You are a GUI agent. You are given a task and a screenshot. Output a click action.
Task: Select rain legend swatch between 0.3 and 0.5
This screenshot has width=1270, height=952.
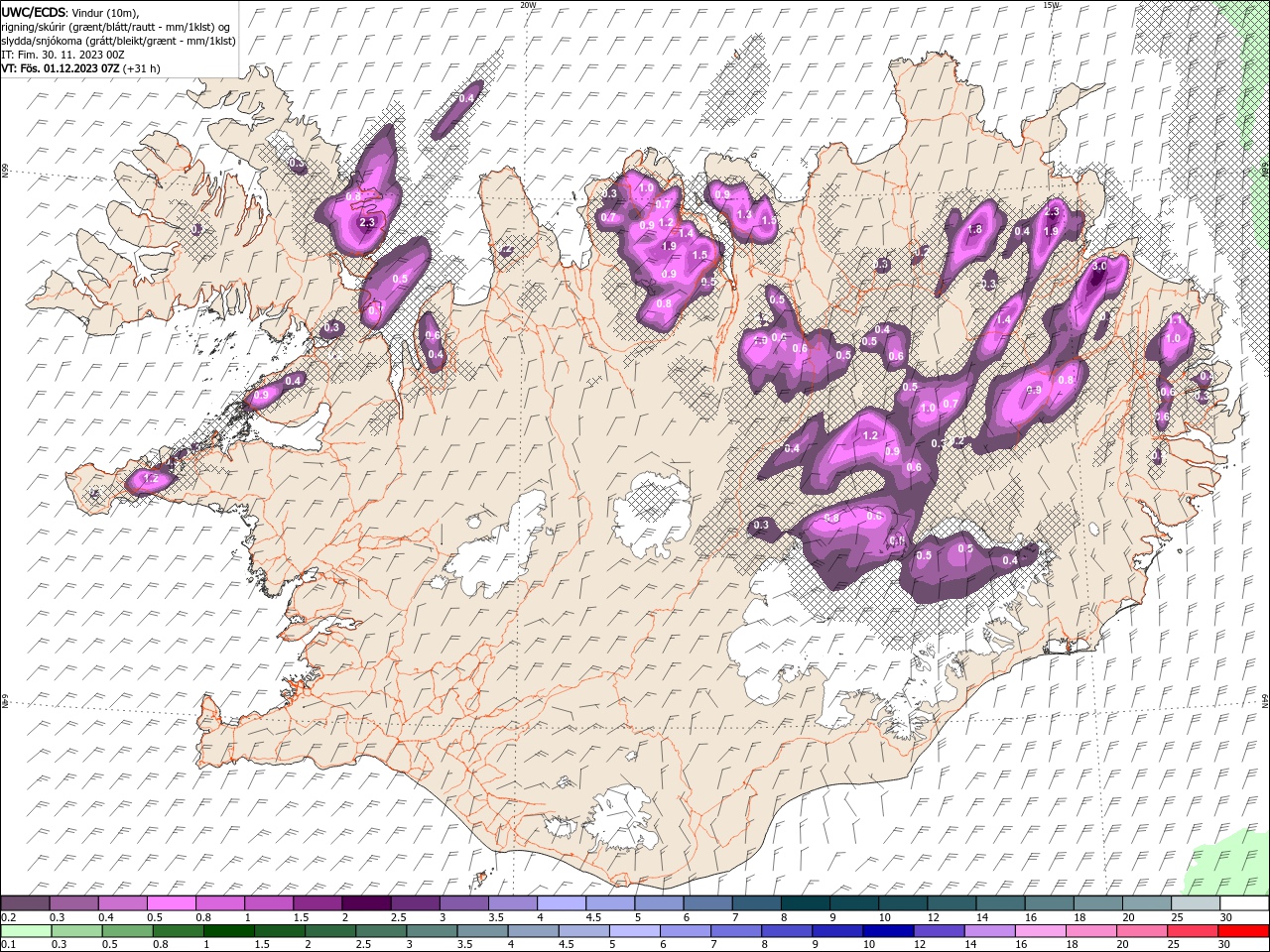coord(77,931)
